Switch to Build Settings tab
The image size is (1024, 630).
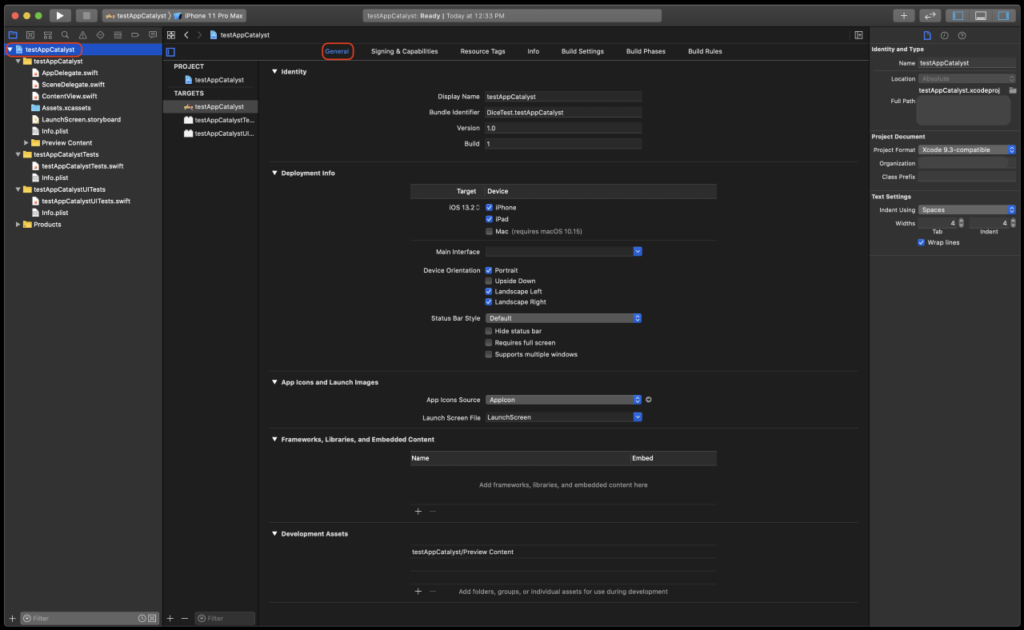coord(583,52)
